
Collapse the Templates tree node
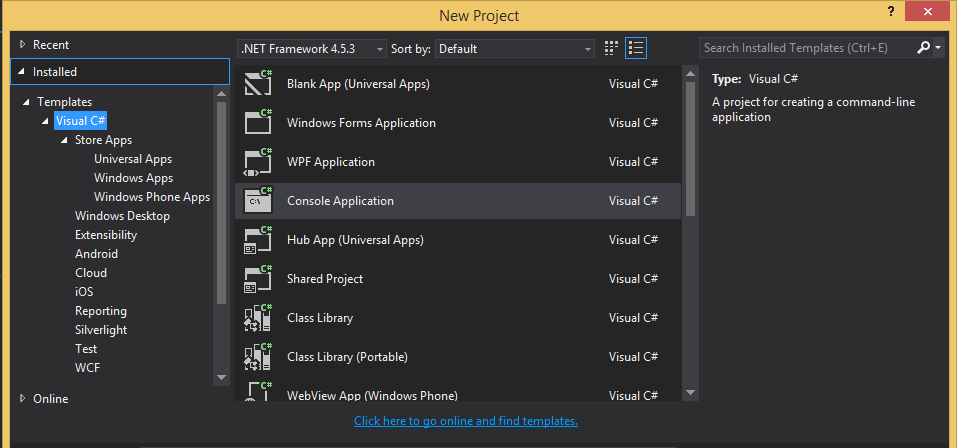coord(26,102)
